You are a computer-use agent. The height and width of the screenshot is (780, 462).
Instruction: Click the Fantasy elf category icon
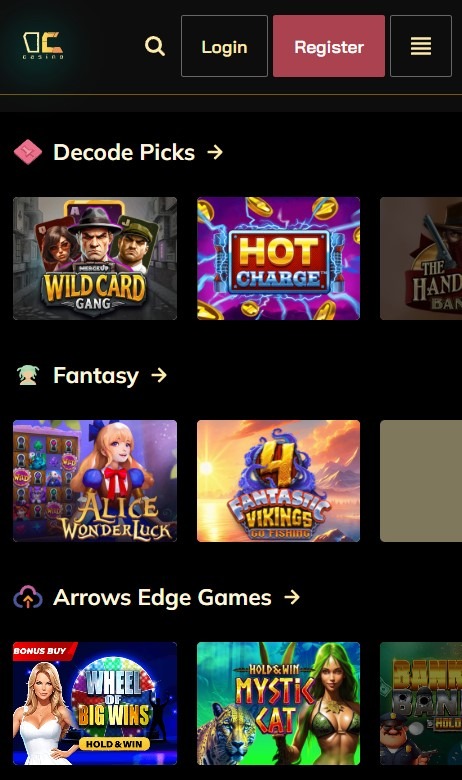tap(27, 375)
